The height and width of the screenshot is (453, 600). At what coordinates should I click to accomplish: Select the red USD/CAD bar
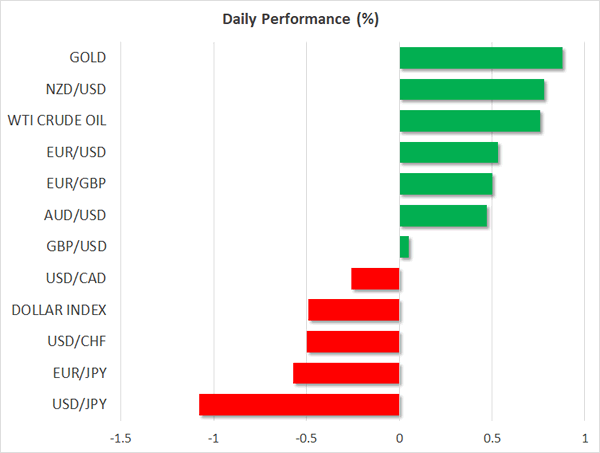(376, 278)
